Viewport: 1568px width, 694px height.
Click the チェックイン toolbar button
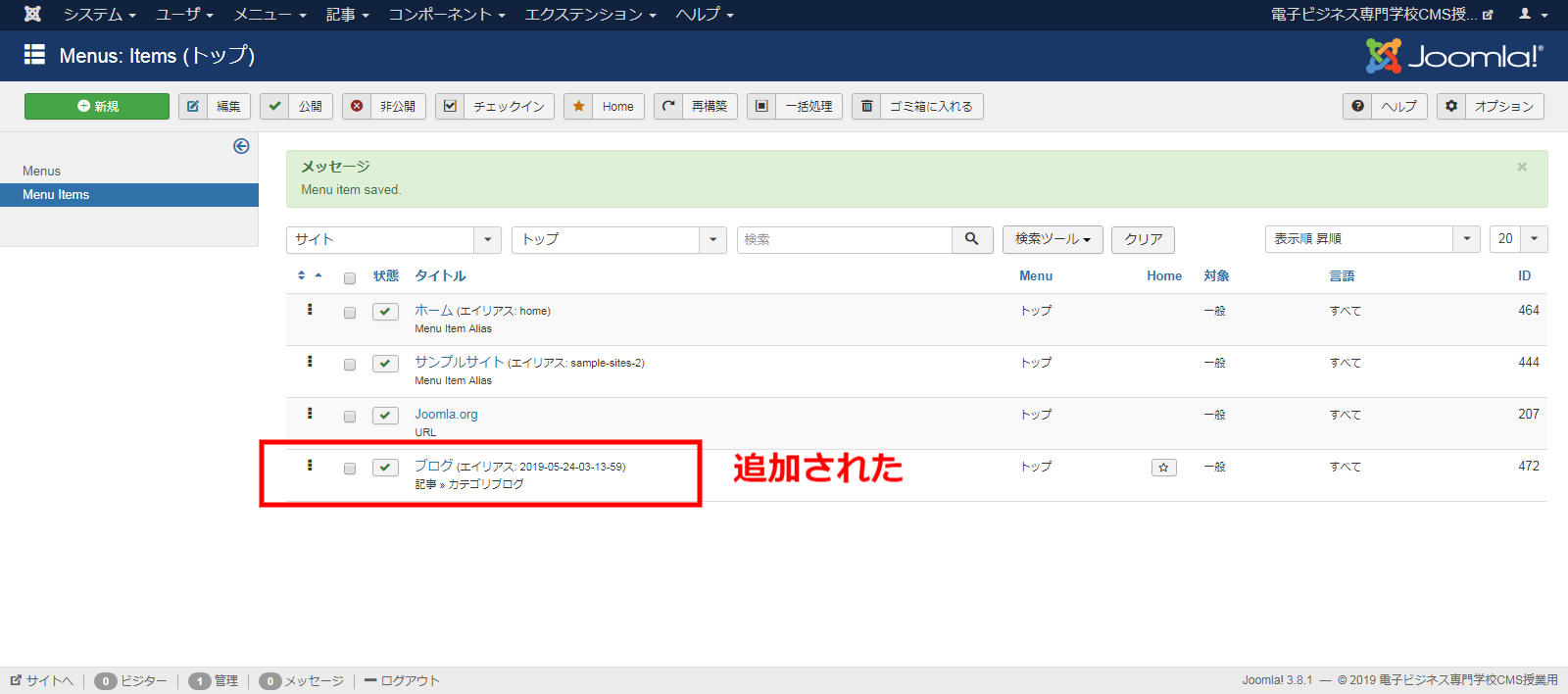(x=495, y=106)
